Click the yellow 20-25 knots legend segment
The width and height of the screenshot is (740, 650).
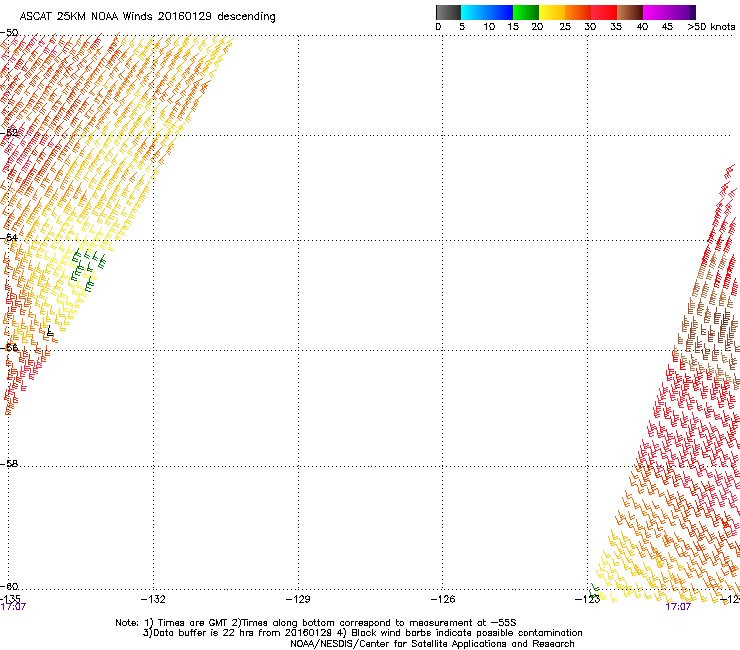point(552,12)
